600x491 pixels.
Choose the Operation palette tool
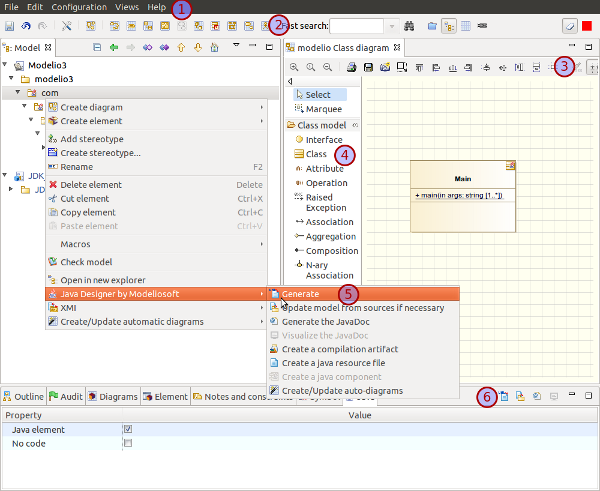321,183
